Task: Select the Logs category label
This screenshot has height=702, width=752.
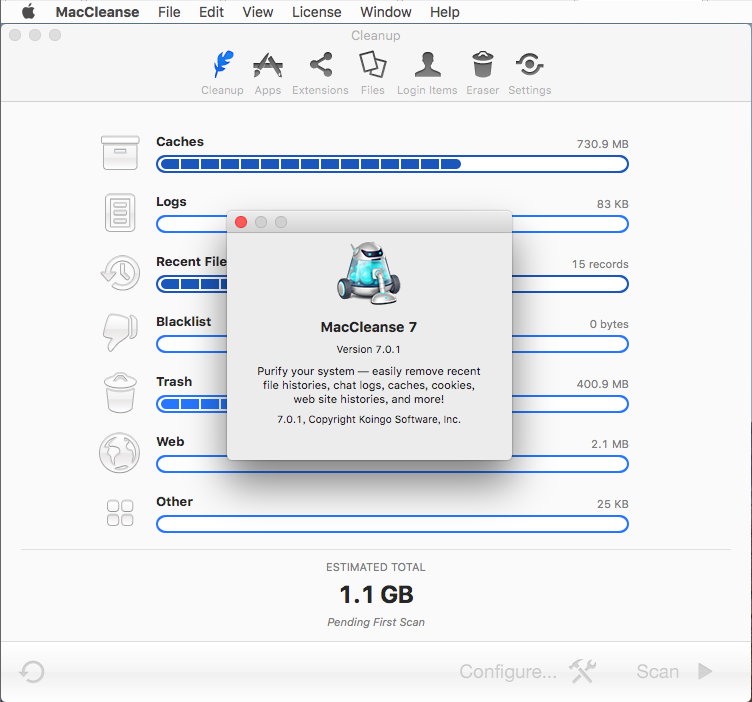Action: click(171, 202)
